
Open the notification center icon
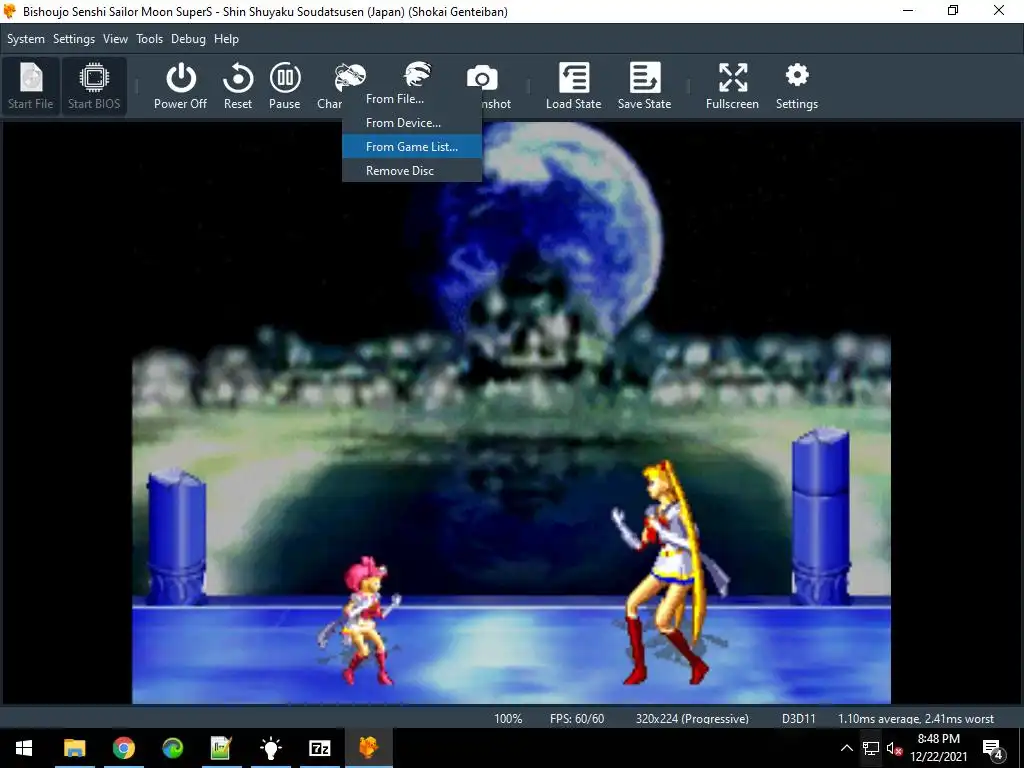[993, 748]
